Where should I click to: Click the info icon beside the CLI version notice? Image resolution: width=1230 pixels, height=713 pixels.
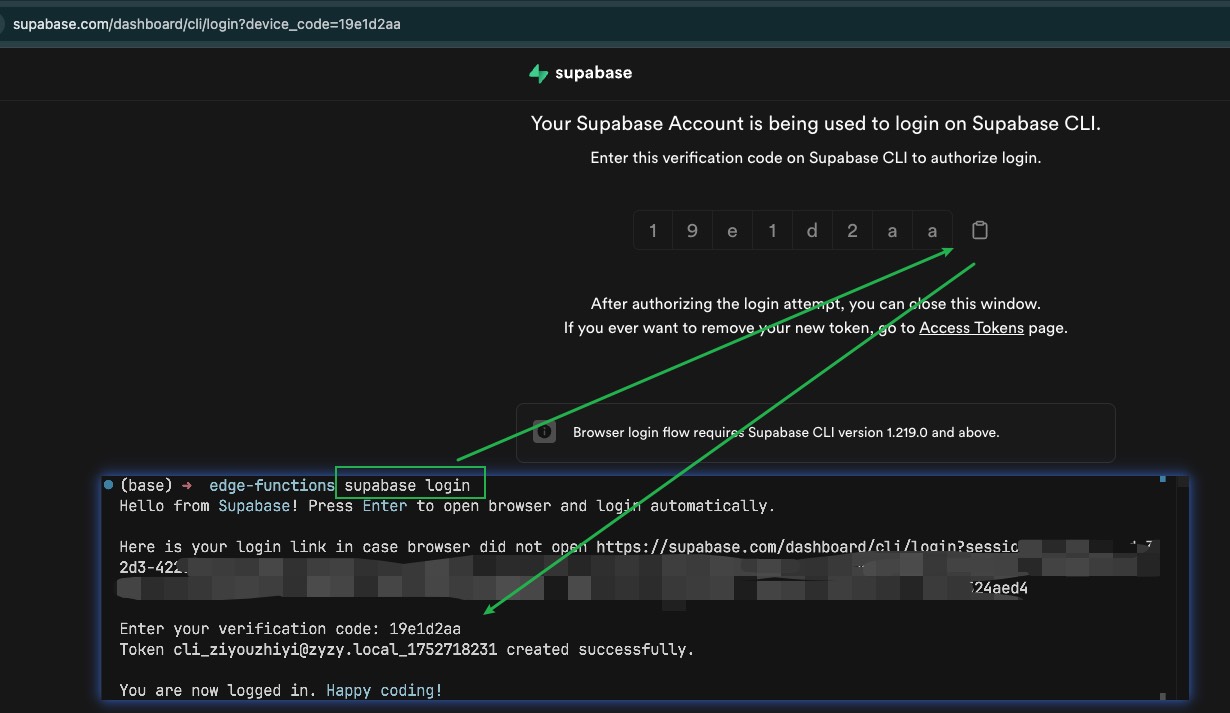pos(544,432)
